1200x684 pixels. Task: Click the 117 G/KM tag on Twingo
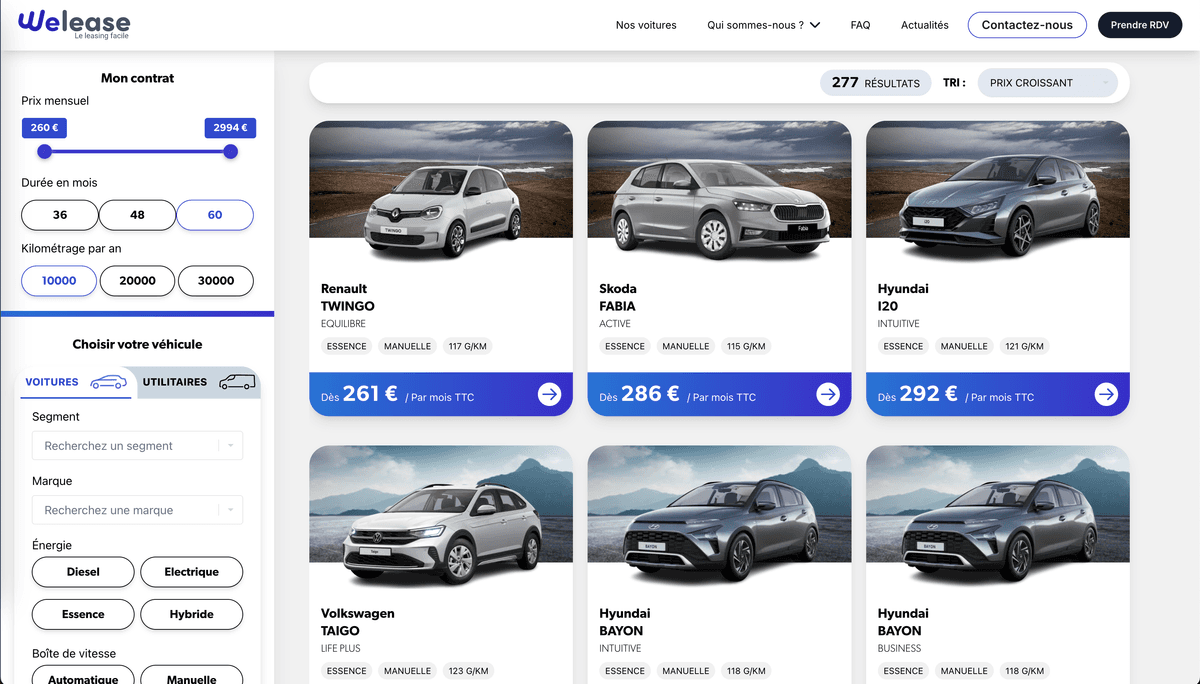tap(468, 346)
